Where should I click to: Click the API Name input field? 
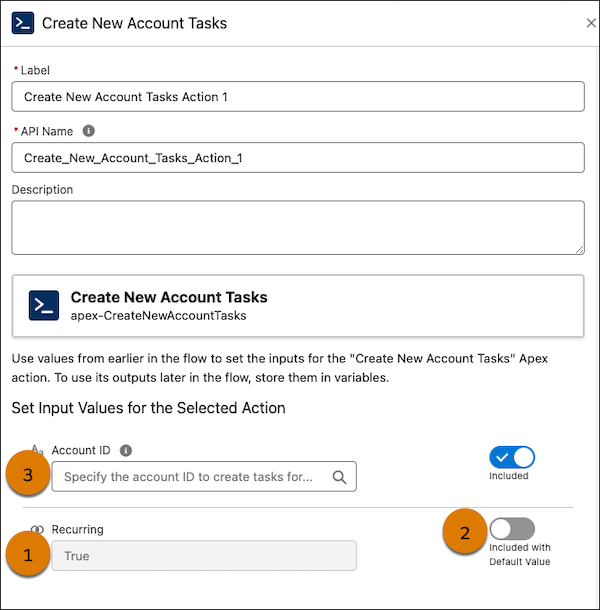click(298, 158)
